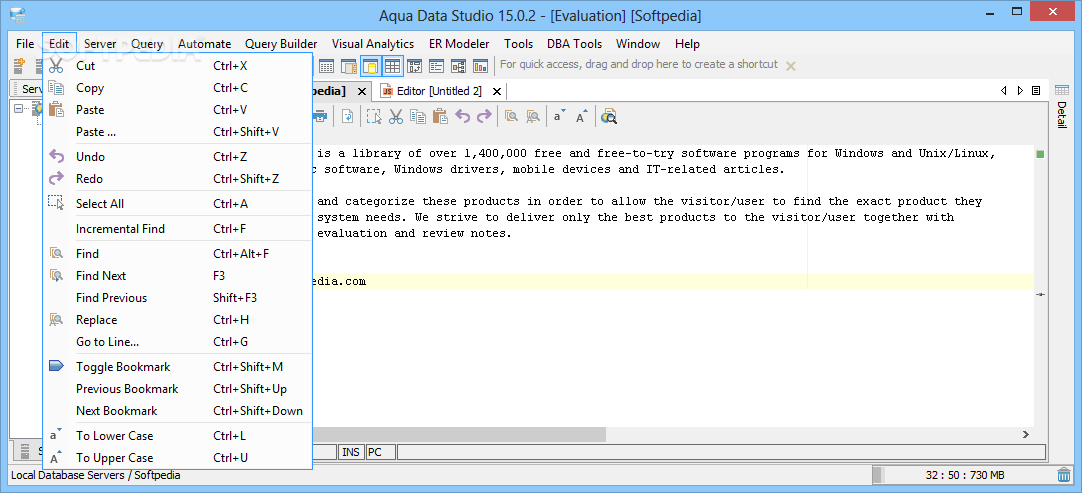Viewport: 1082px width, 493px height.
Task: Click the left tab scroll arrow
Action: click(1004, 90)
